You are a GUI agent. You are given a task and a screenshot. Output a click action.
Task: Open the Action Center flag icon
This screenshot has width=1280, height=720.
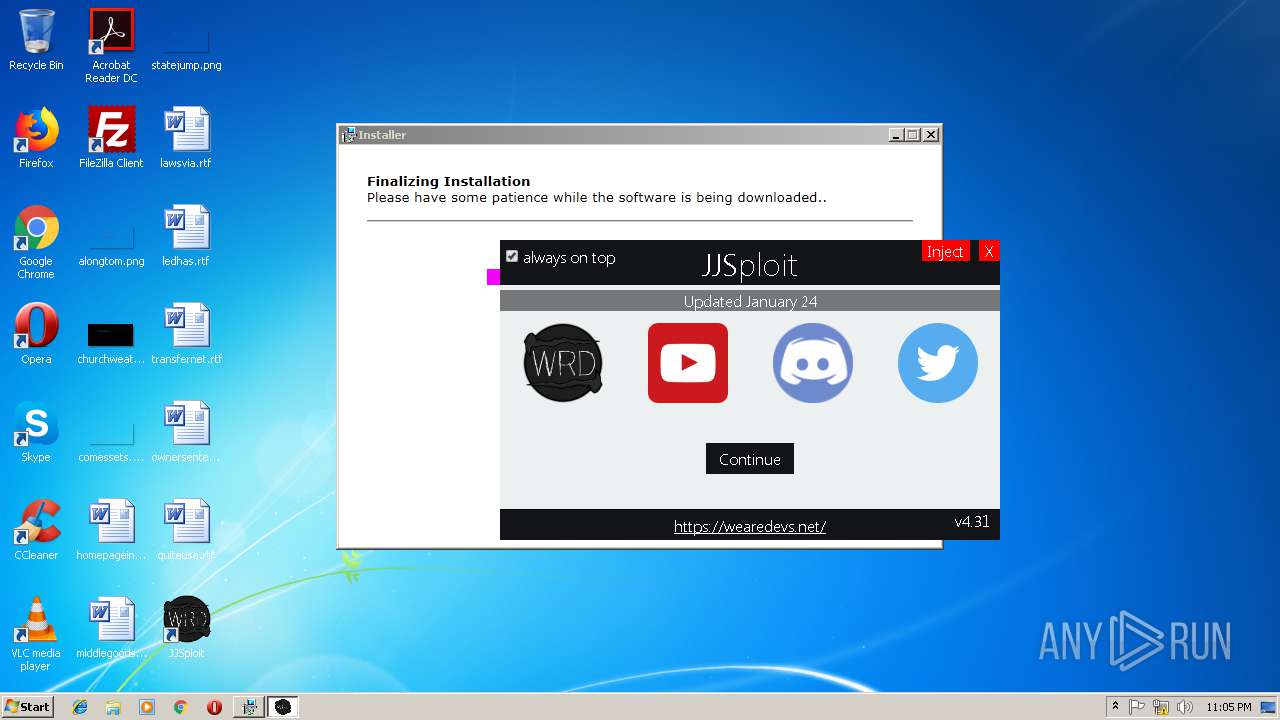coord(1137,707)
